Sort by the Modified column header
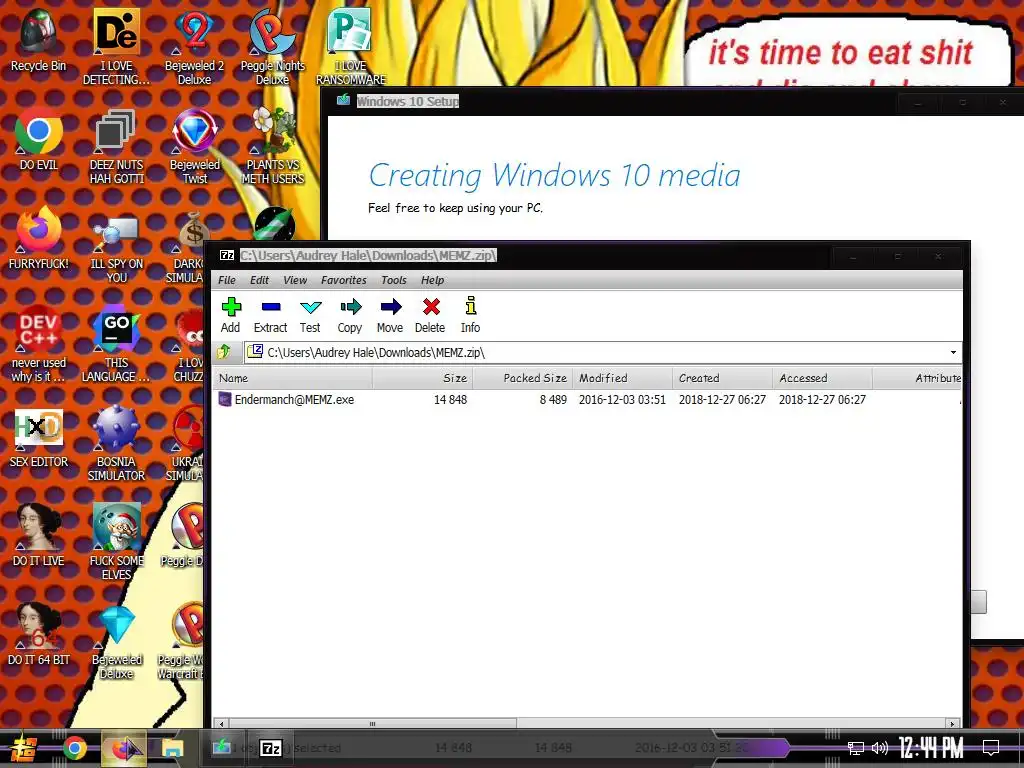 pyautogui.click(x=622, y=378)
